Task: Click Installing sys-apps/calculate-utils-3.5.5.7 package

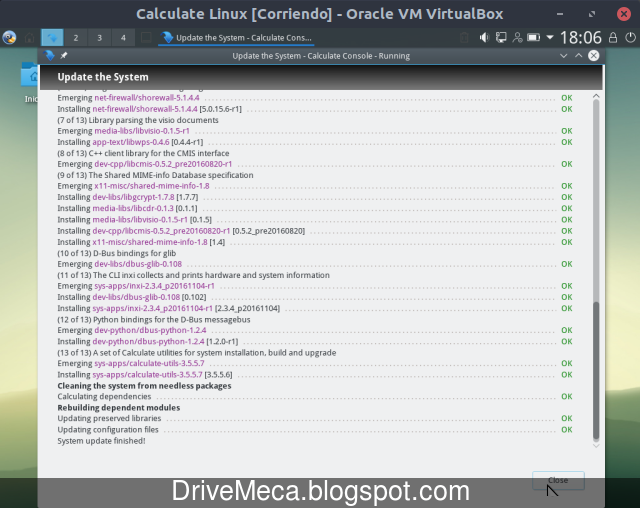Action: tap(147, 375)
